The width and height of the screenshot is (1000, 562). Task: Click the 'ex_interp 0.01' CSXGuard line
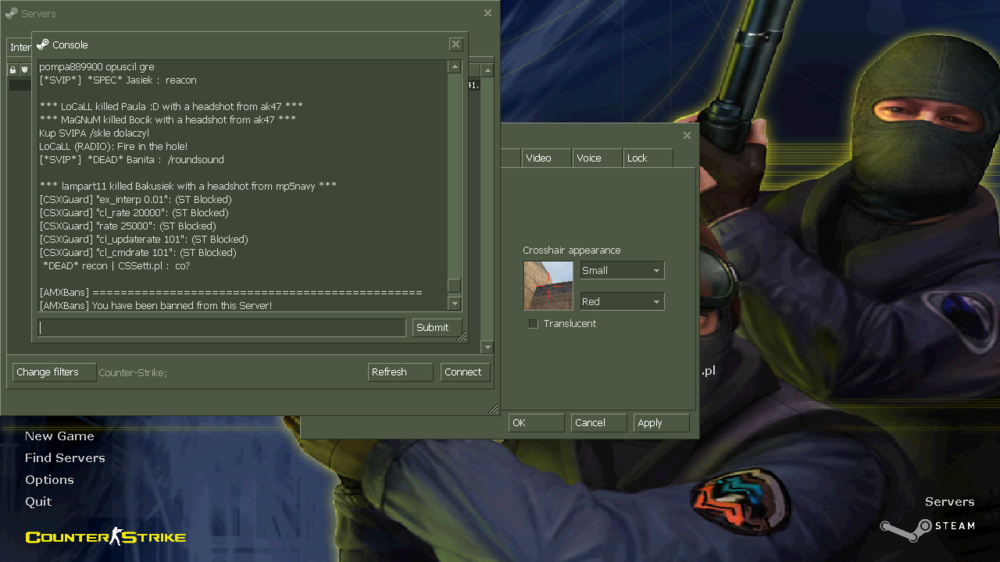tap(135, 199)
